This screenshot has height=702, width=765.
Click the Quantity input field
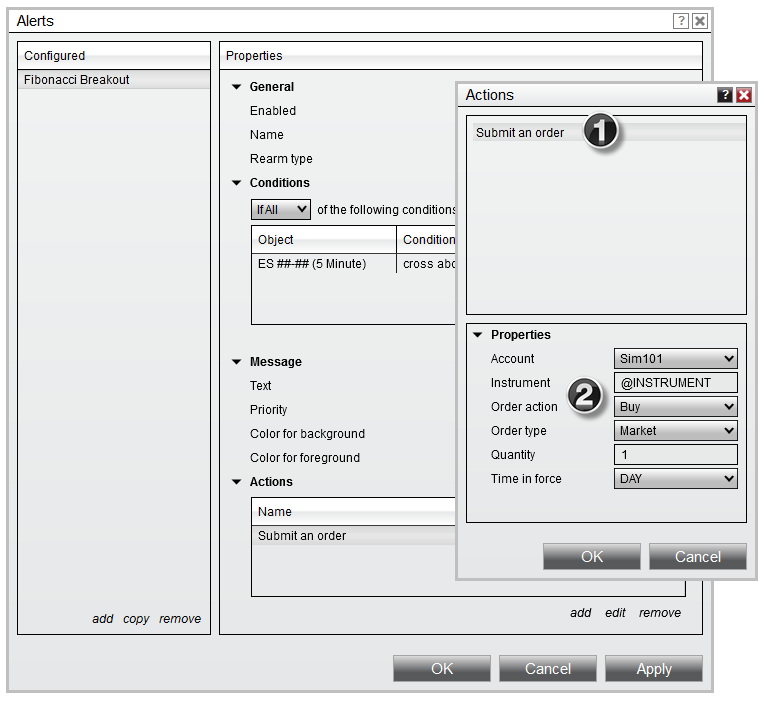(x=675, y=455)
